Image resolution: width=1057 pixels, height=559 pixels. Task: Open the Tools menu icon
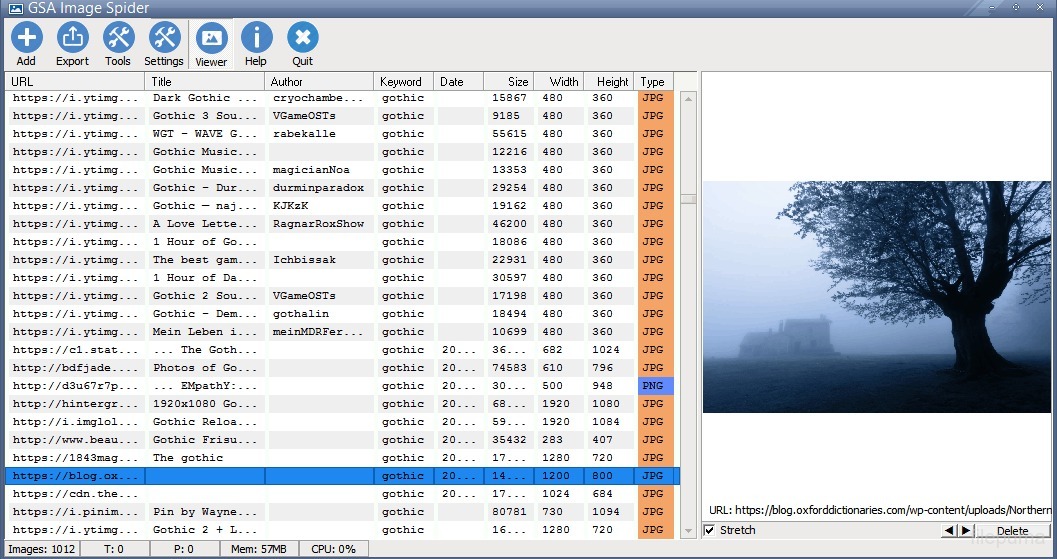(118, 45)
